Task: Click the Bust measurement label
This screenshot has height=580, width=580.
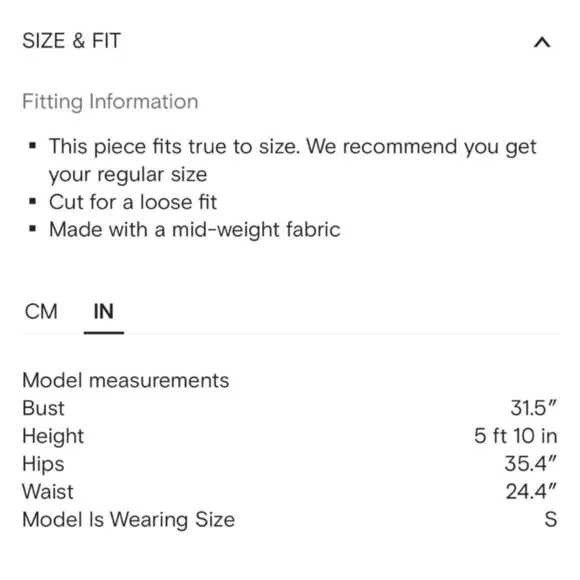Action: (43, 408)
